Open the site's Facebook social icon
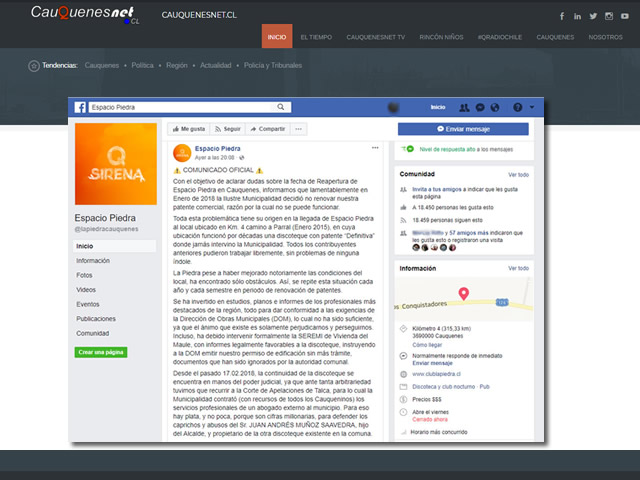This screenshot has width=640, height=480. pos(562,16)
